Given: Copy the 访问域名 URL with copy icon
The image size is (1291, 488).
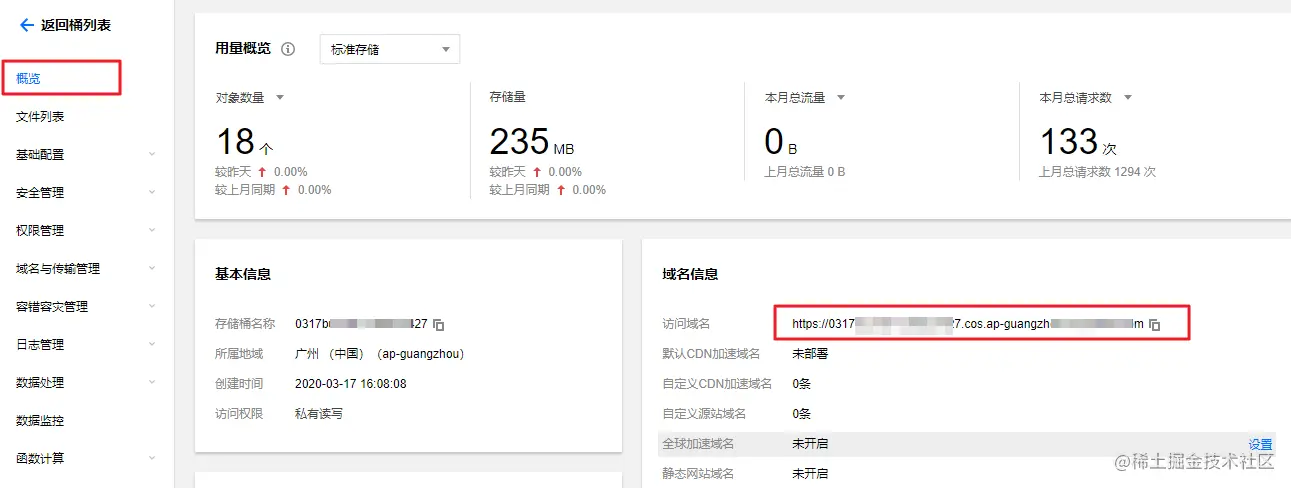Looking at the screenshot, I should pyautogui.click(x=1154, y=325).
